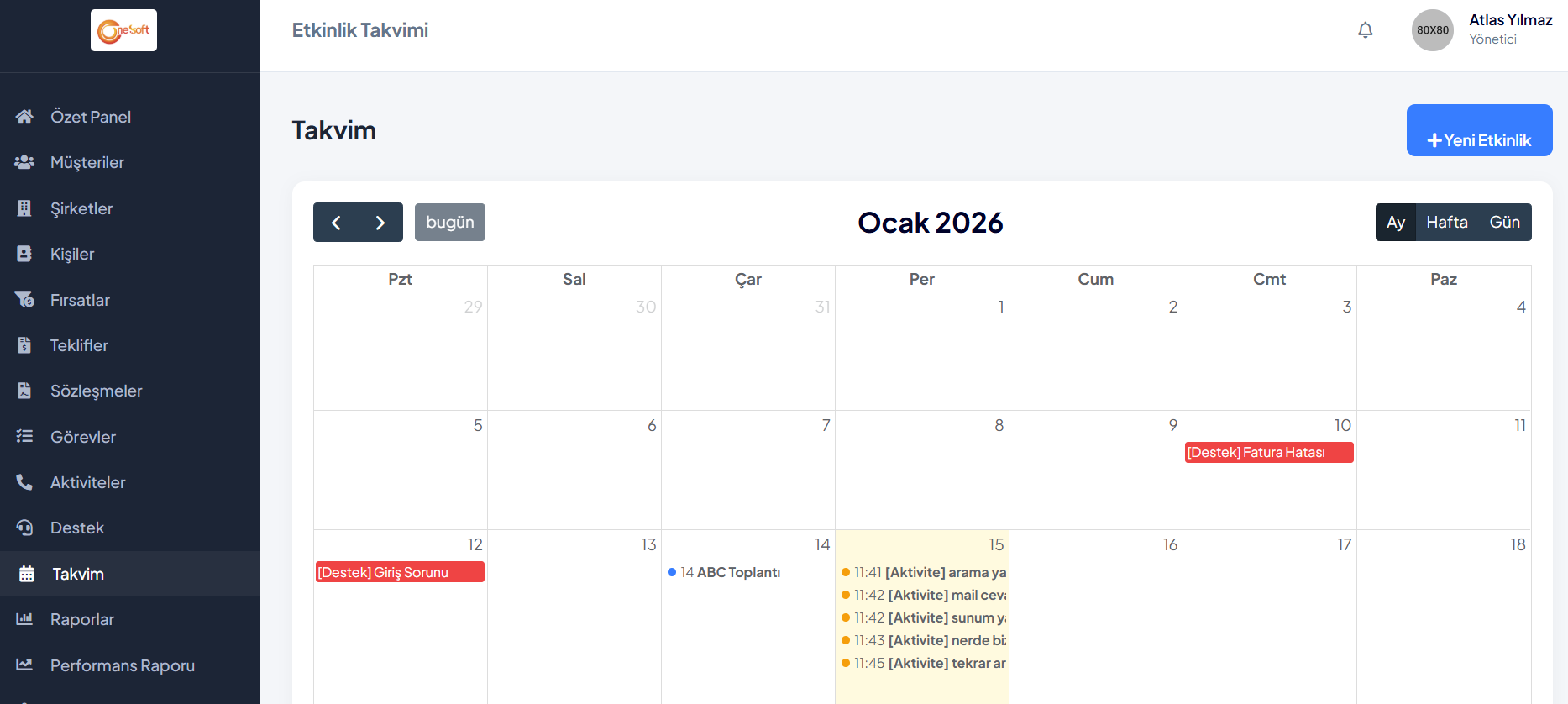Open the red Fatura Hatası event

pyautogui.click(x=1268, y=453)
